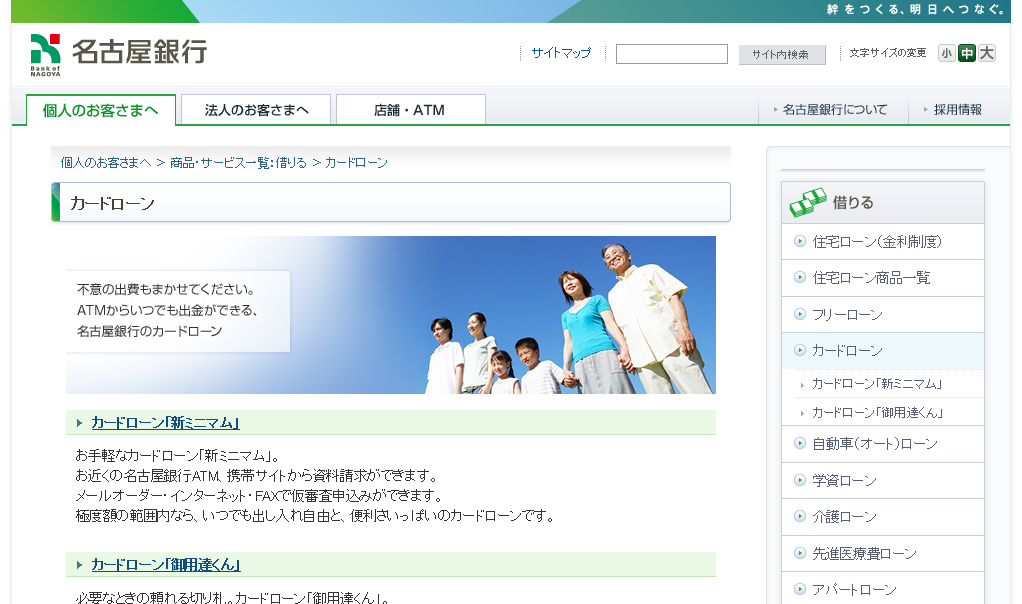This screenshot has height=604, width=1022.
Task: Click the slogan 絆をつくる、明日へつなぐ。
Action: coord(916,9)
